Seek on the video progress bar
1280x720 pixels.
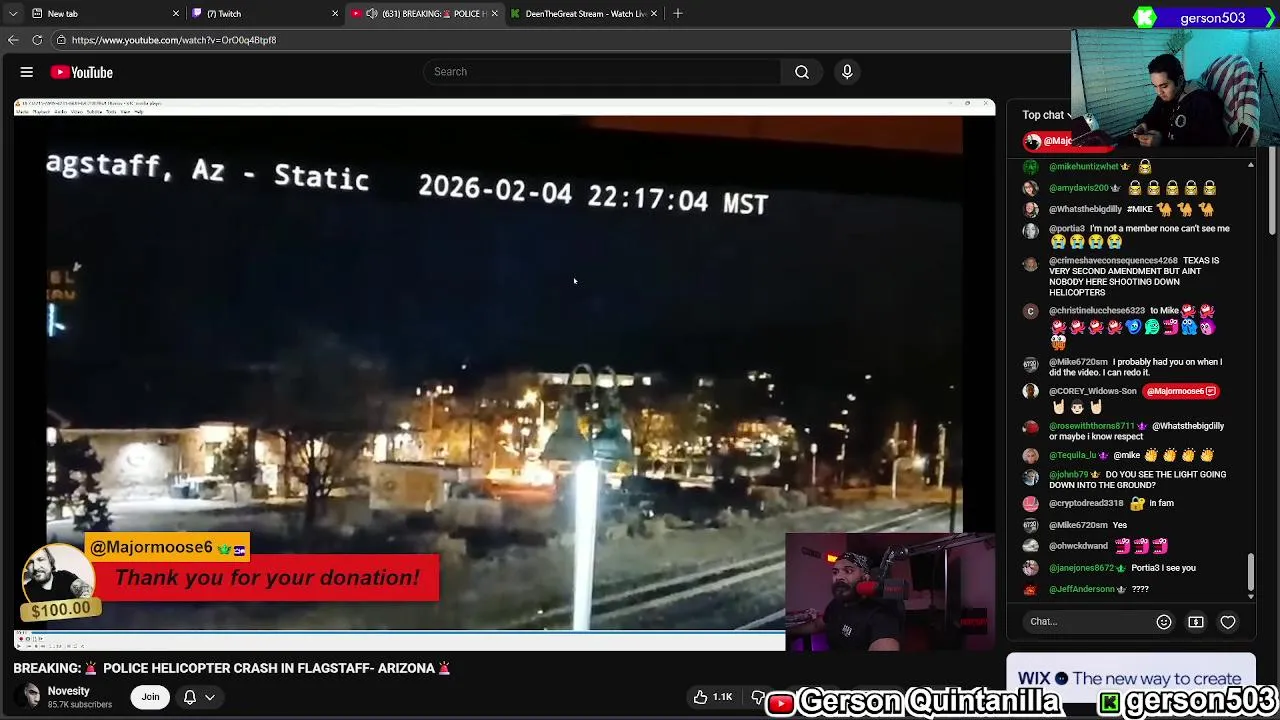tap(400, 631)
